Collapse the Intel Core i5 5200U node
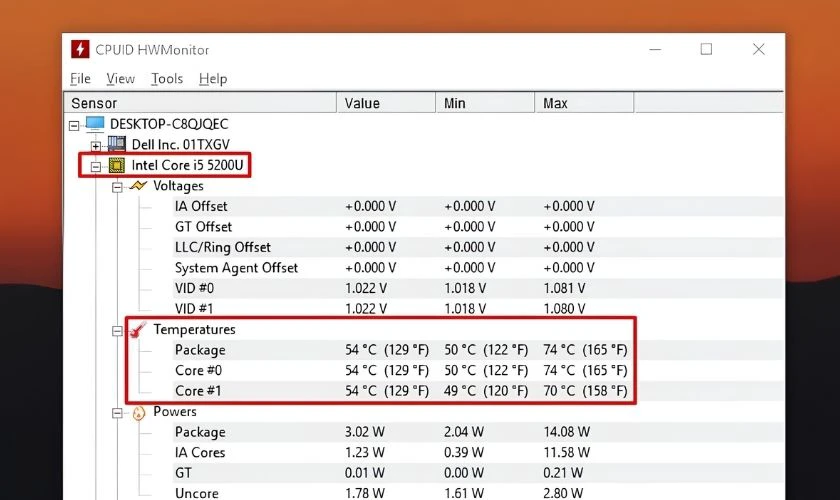This screenshot has height=500, width=840. [x=95, y=167]
